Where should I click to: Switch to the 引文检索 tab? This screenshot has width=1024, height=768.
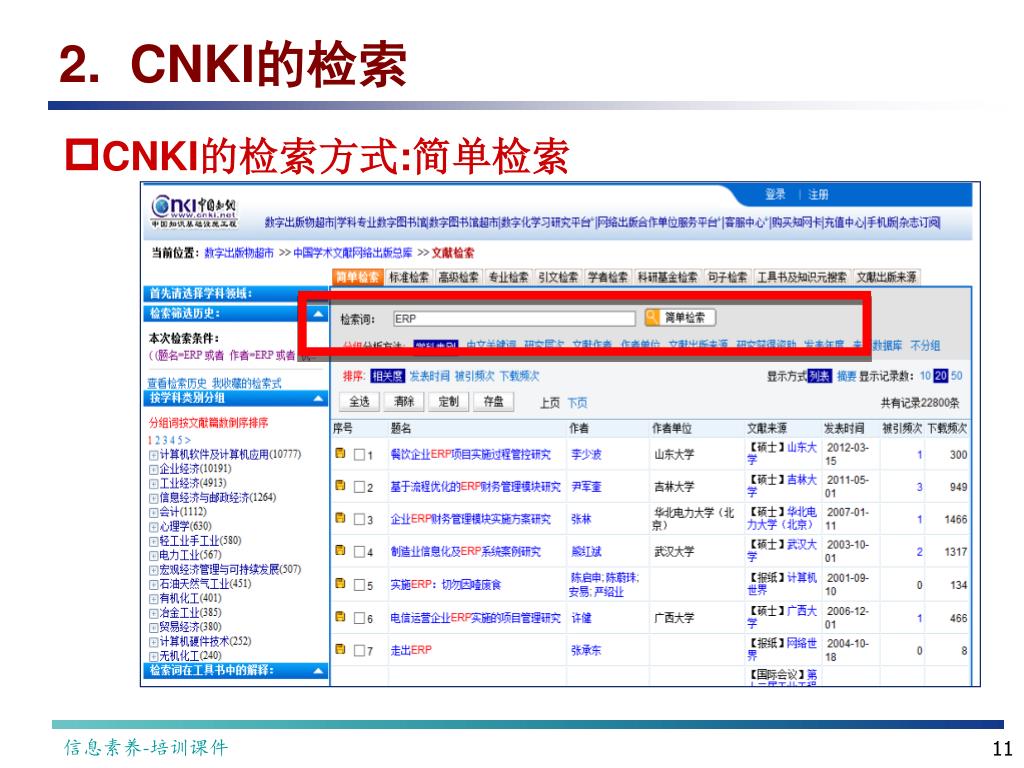pyautogui.click(x=558, y=277)
